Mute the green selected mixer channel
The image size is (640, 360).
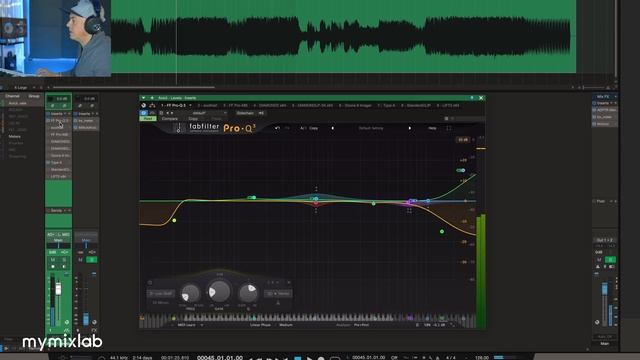point(53,260)
